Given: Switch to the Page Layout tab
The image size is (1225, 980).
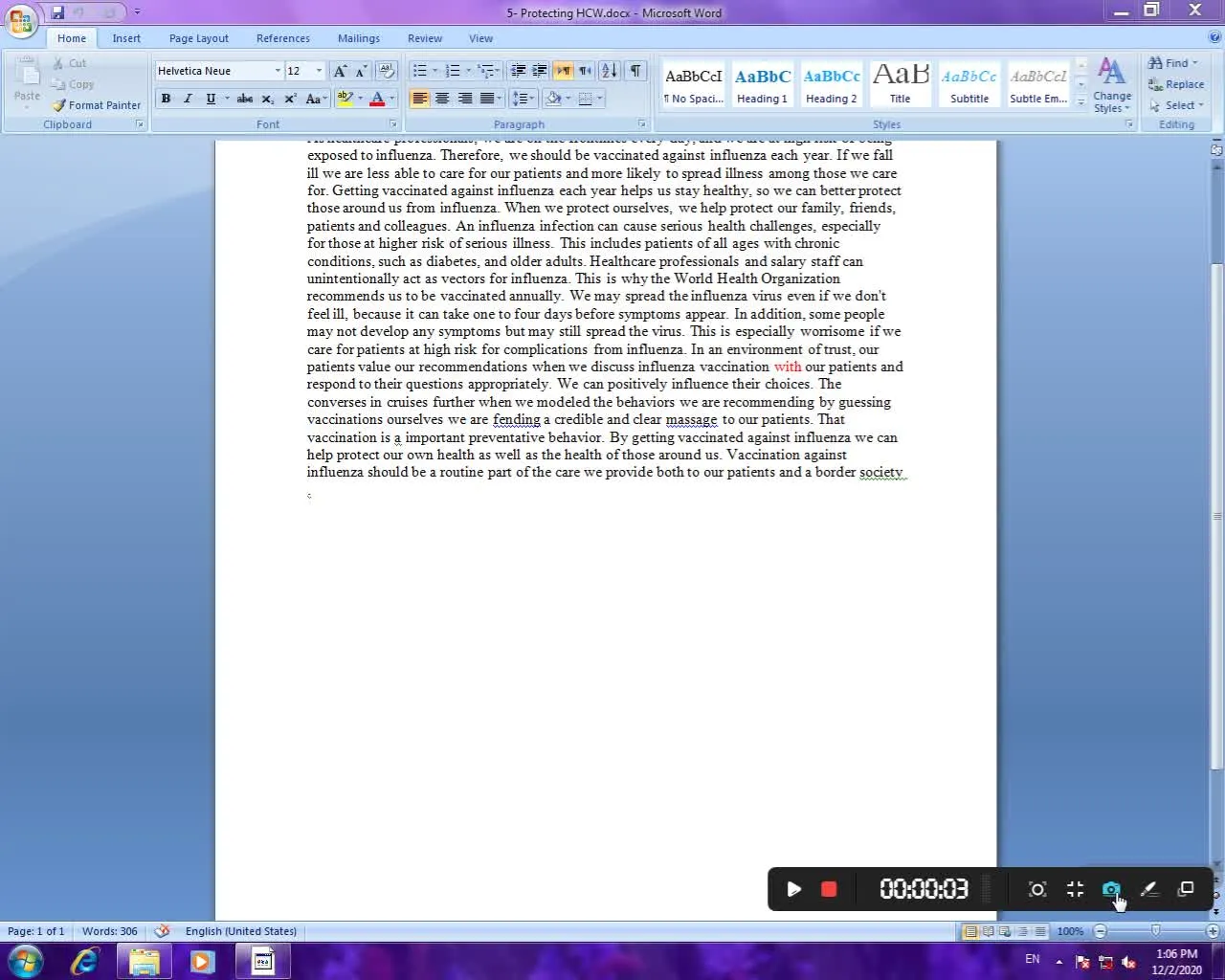Looking at the screenshot, I should point(198,38).
